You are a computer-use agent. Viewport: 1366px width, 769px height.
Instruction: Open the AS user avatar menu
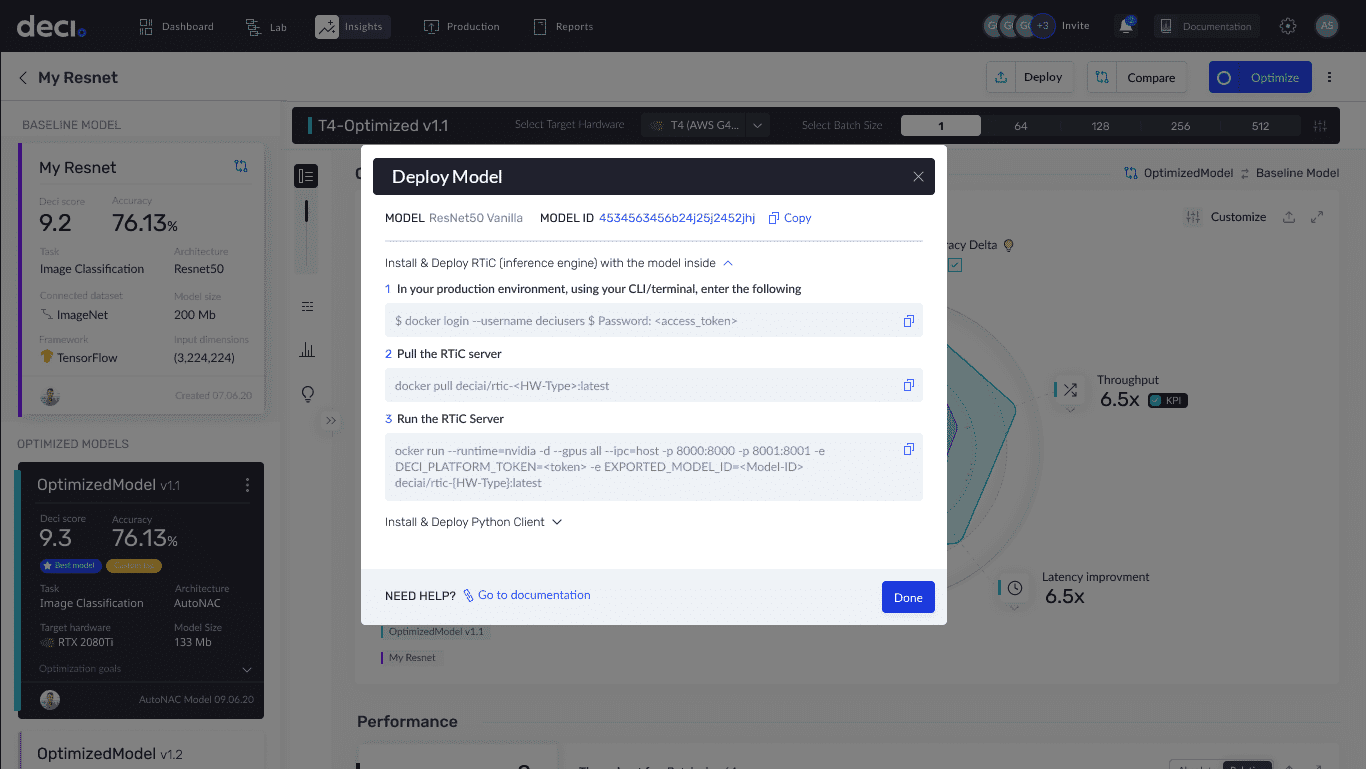coord(1327,27)
